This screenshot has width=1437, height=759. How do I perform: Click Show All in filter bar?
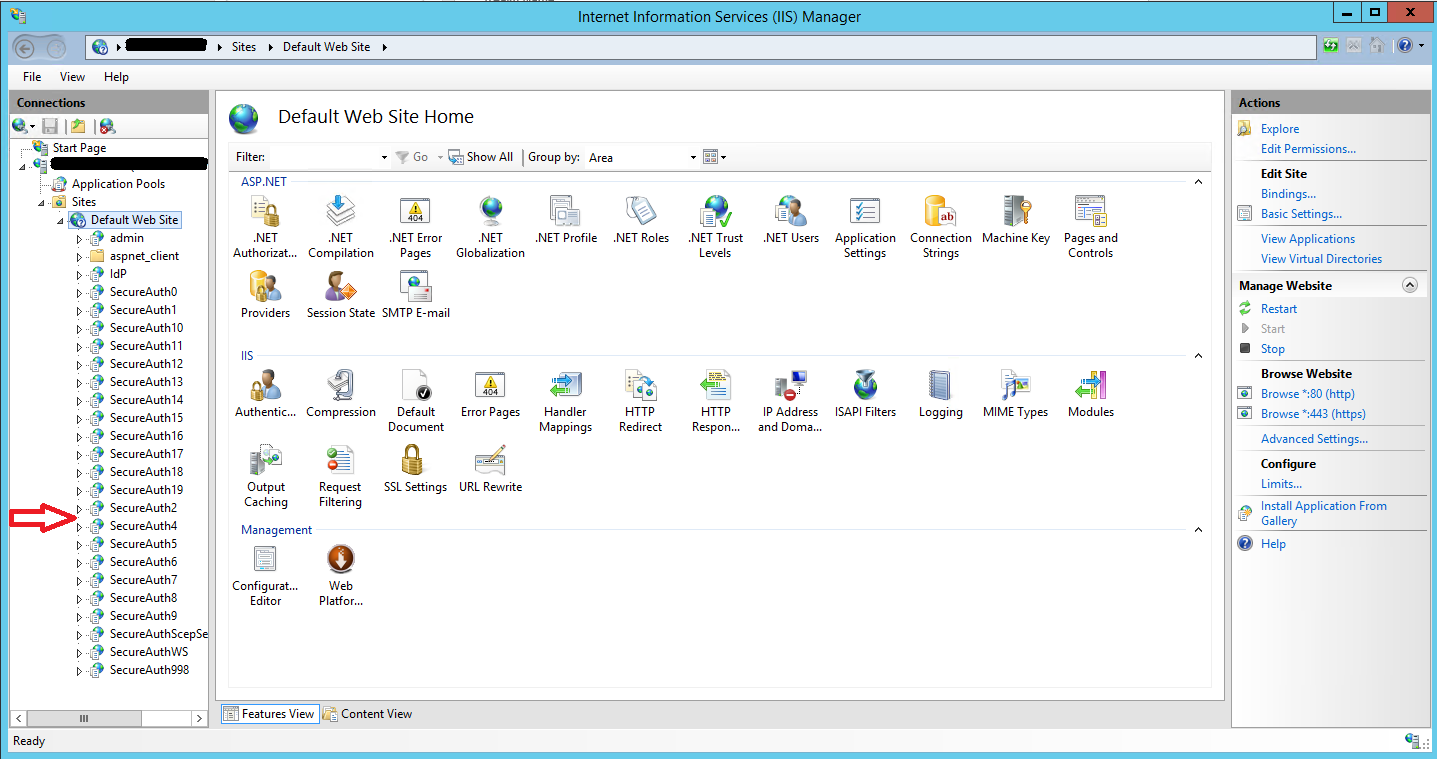(481, 157)
